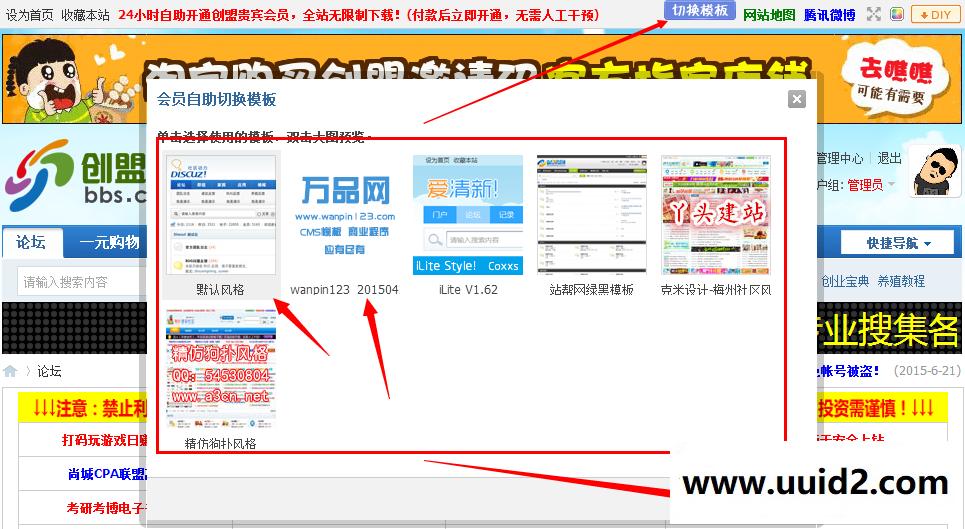Select the 默认风格 template thumbnail
This screenshot has width=965, height=529.
[221, 215]
